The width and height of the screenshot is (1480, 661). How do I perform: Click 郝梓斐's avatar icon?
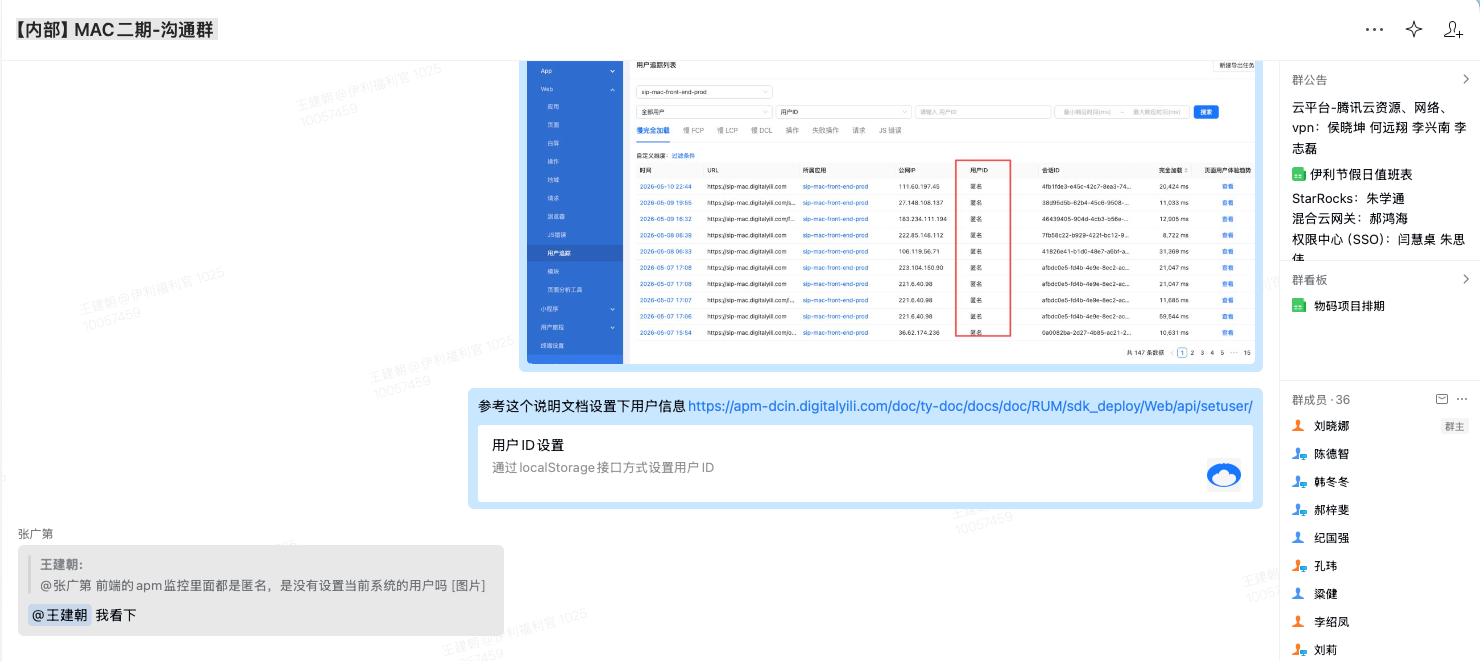coord(1299,510)
